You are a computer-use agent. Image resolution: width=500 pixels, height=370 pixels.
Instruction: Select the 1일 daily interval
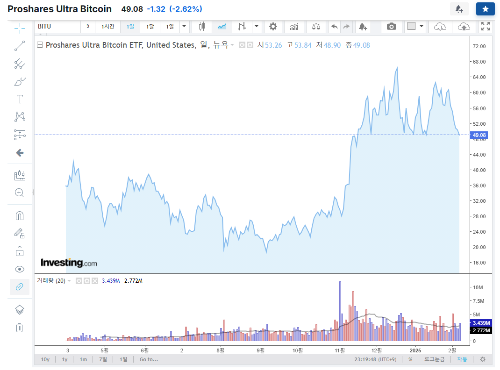coord(130,26)
